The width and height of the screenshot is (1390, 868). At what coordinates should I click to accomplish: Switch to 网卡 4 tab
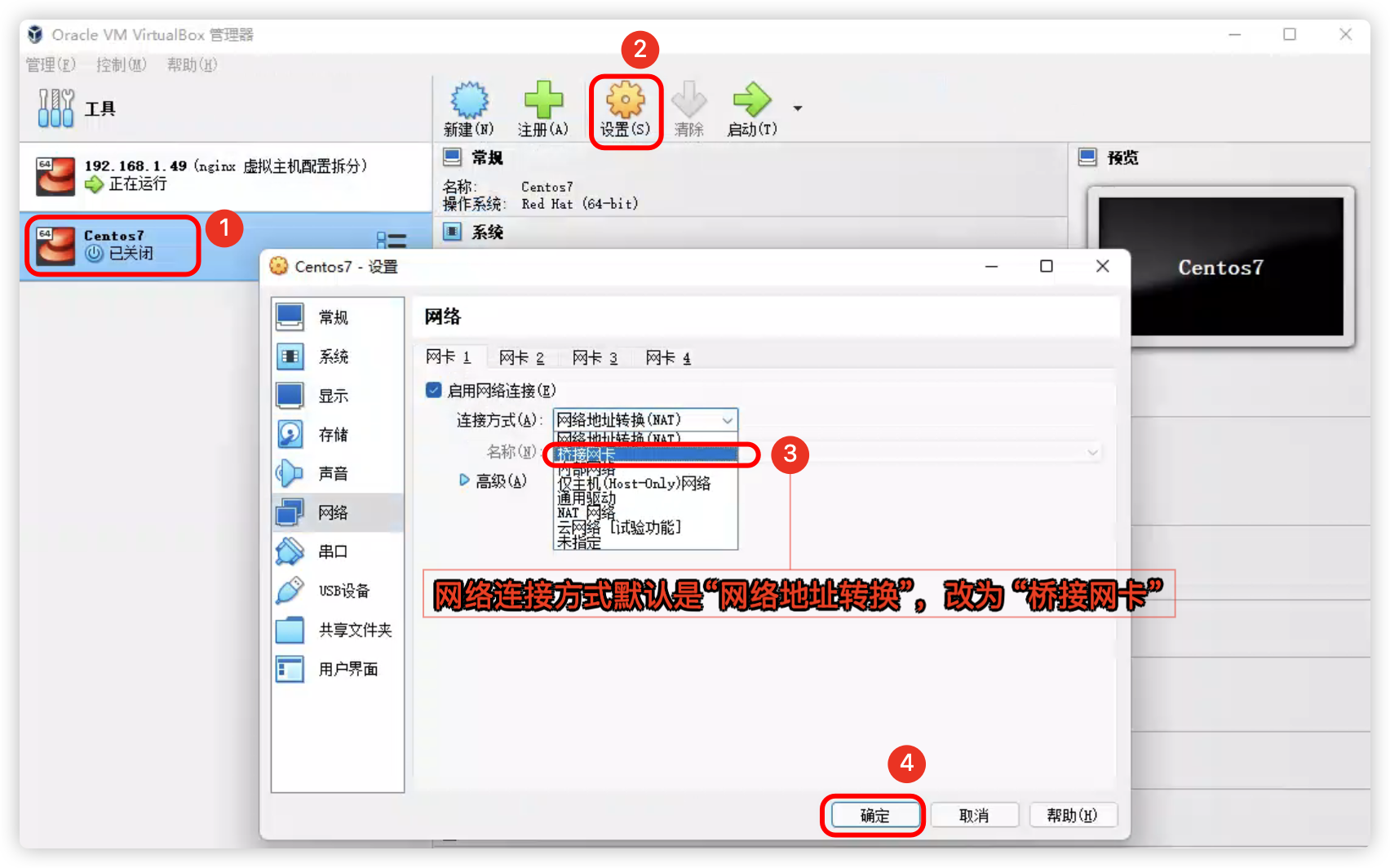tap(668, 357)
